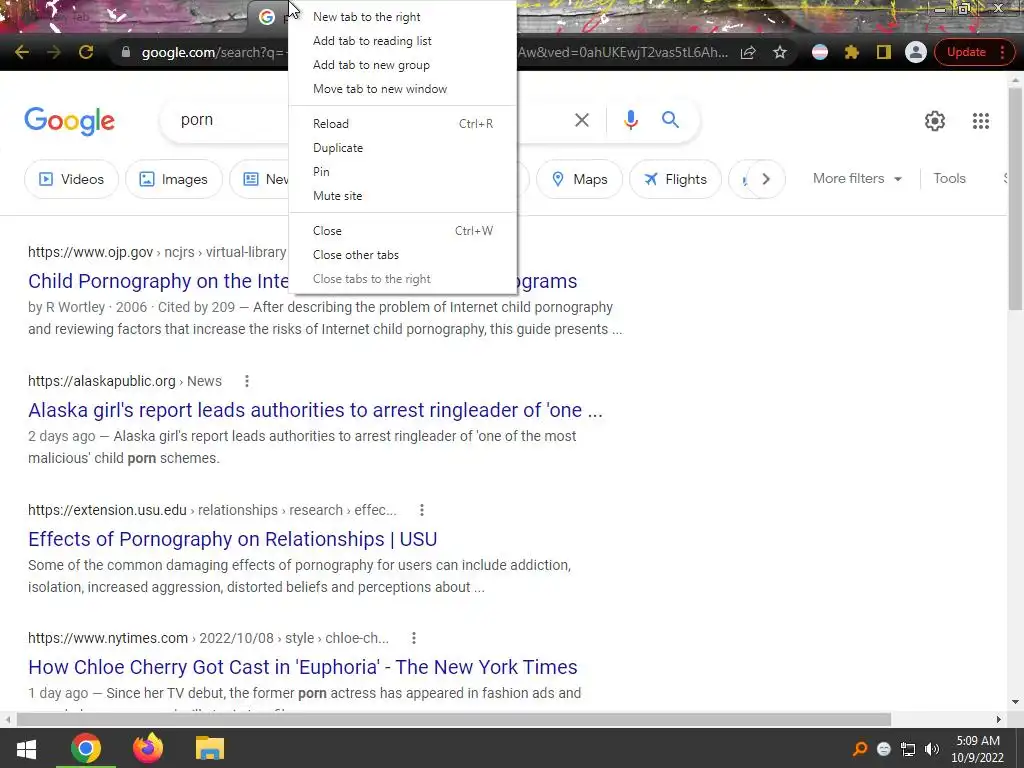Launch Firefox from the taskbar
This screenshot has width=1024, height=768.
148,748
